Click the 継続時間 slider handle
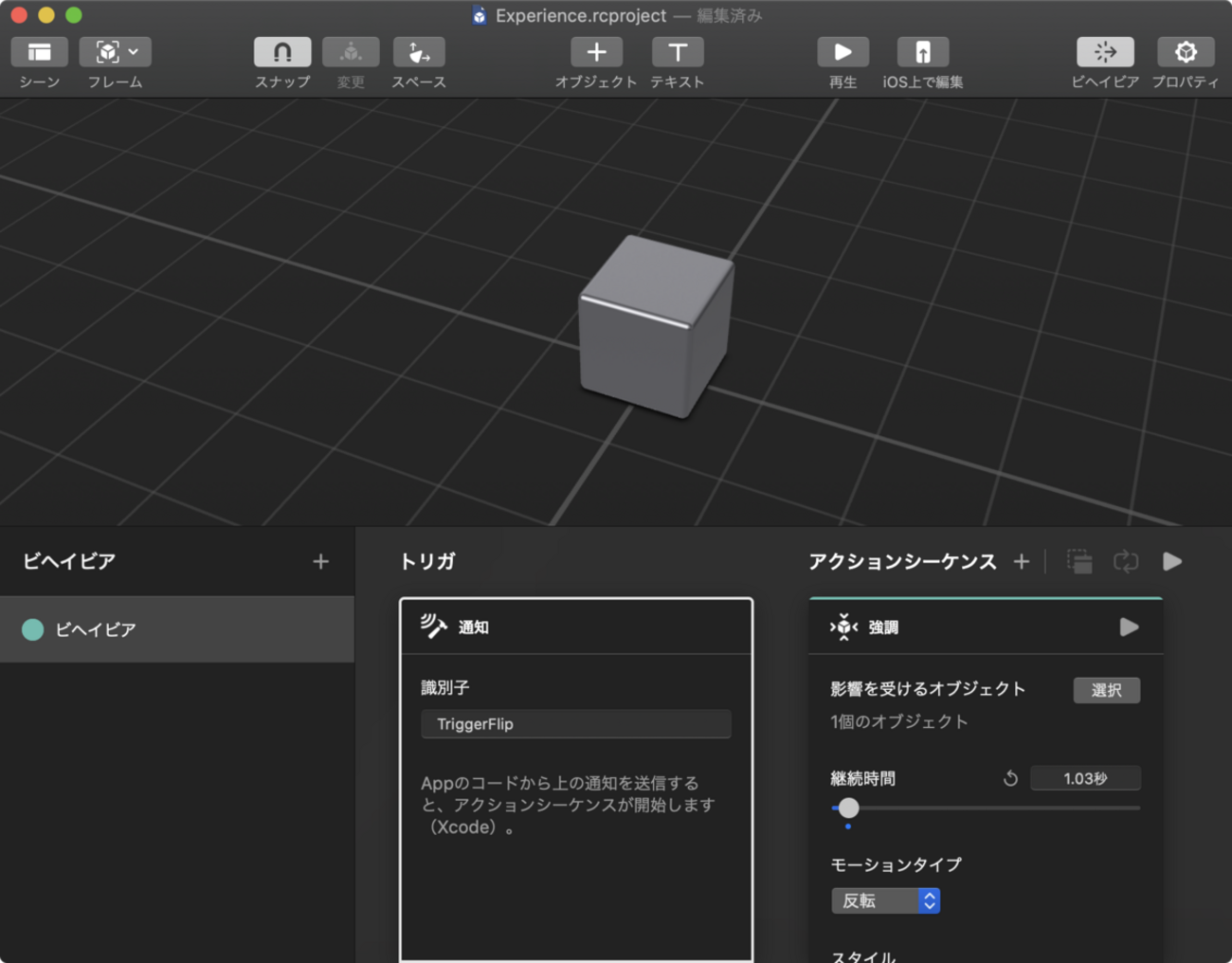The width and height of the screenshot is (1232, 963). (848, 809)
